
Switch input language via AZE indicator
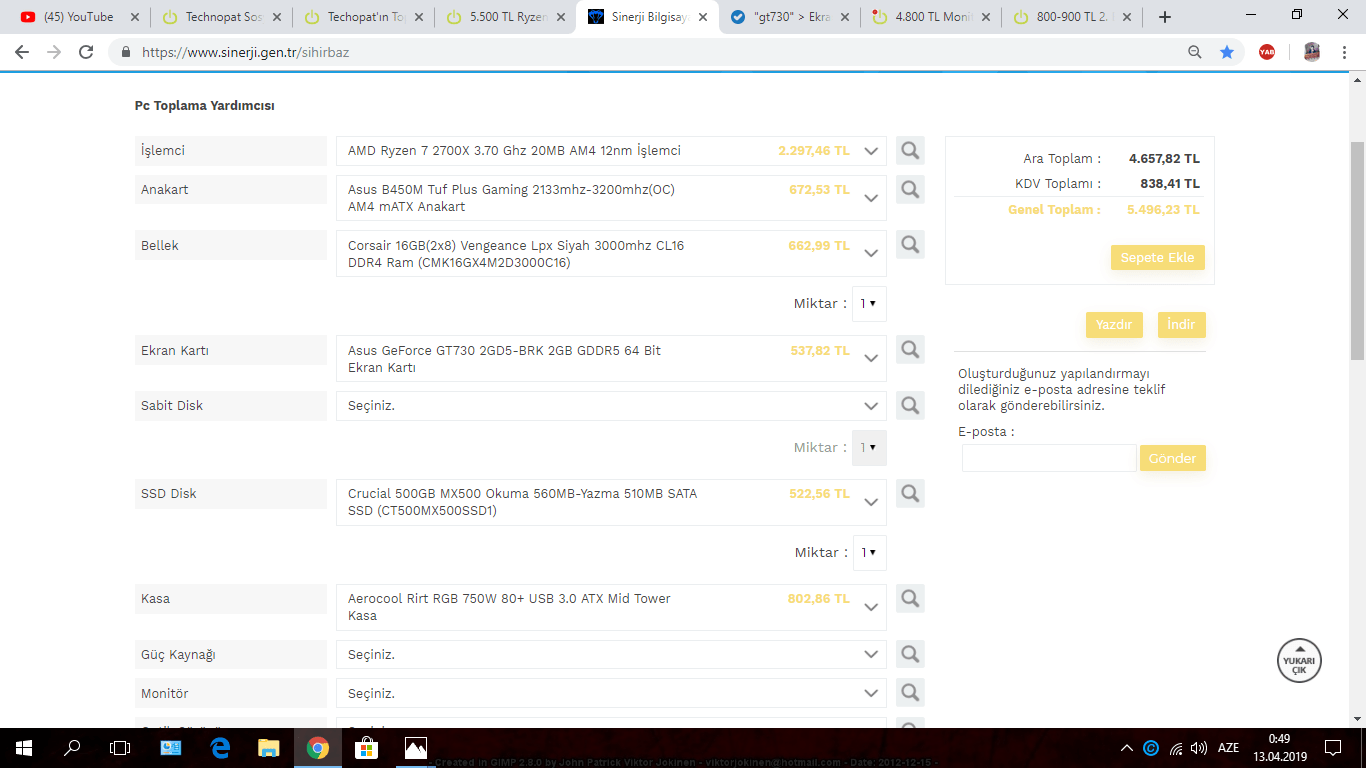pos(1228,748)
